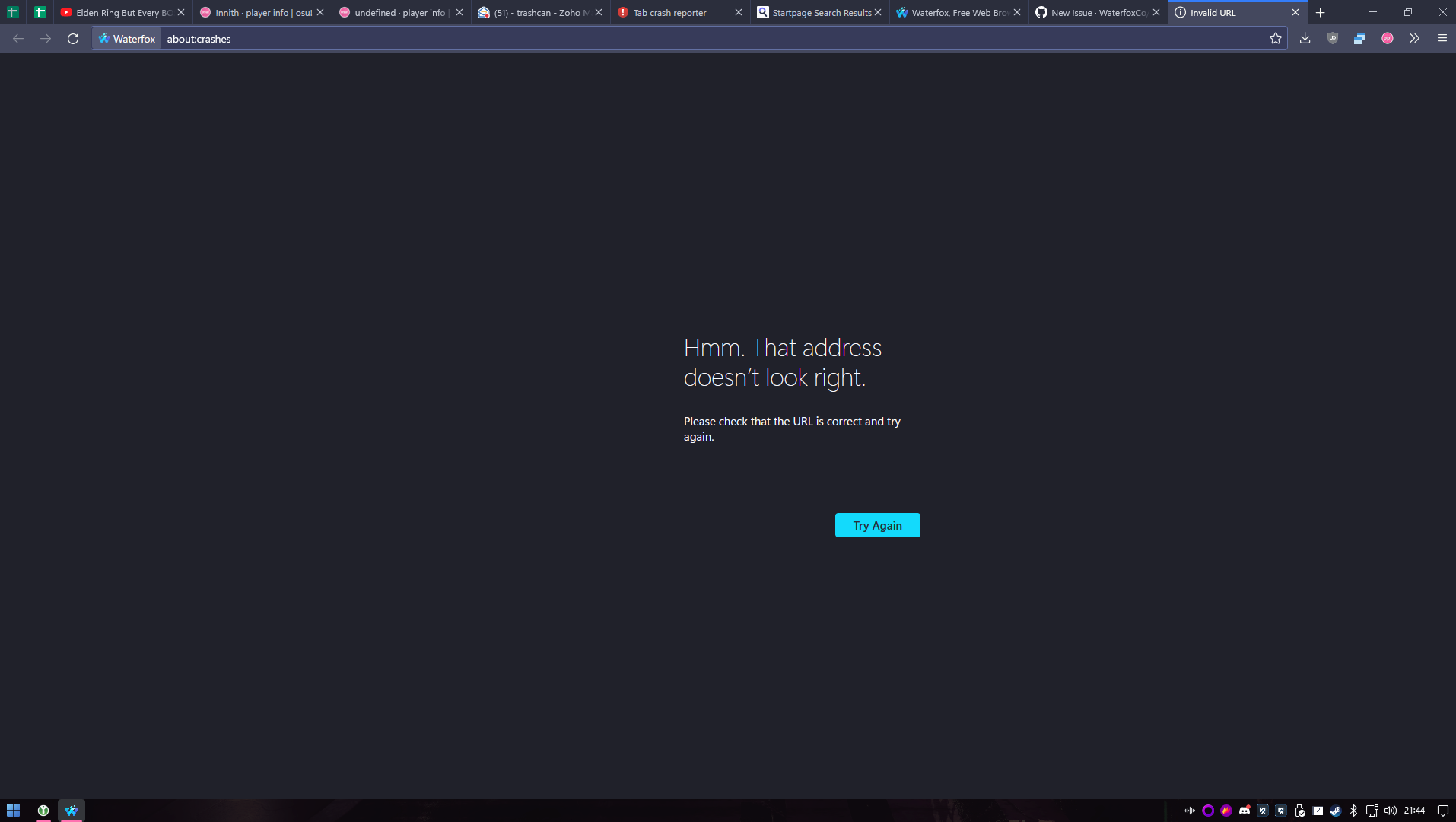The width and height of the screenshot is (1456, 822).
Task: Click the pink pp! extension icon
Action: click(1387, 38)
